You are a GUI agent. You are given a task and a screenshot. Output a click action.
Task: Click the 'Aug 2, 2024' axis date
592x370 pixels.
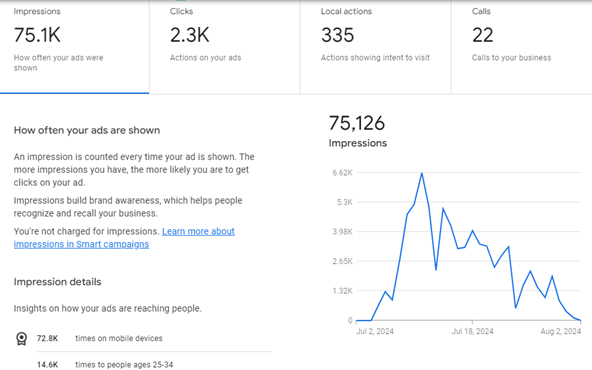(561, 331)
